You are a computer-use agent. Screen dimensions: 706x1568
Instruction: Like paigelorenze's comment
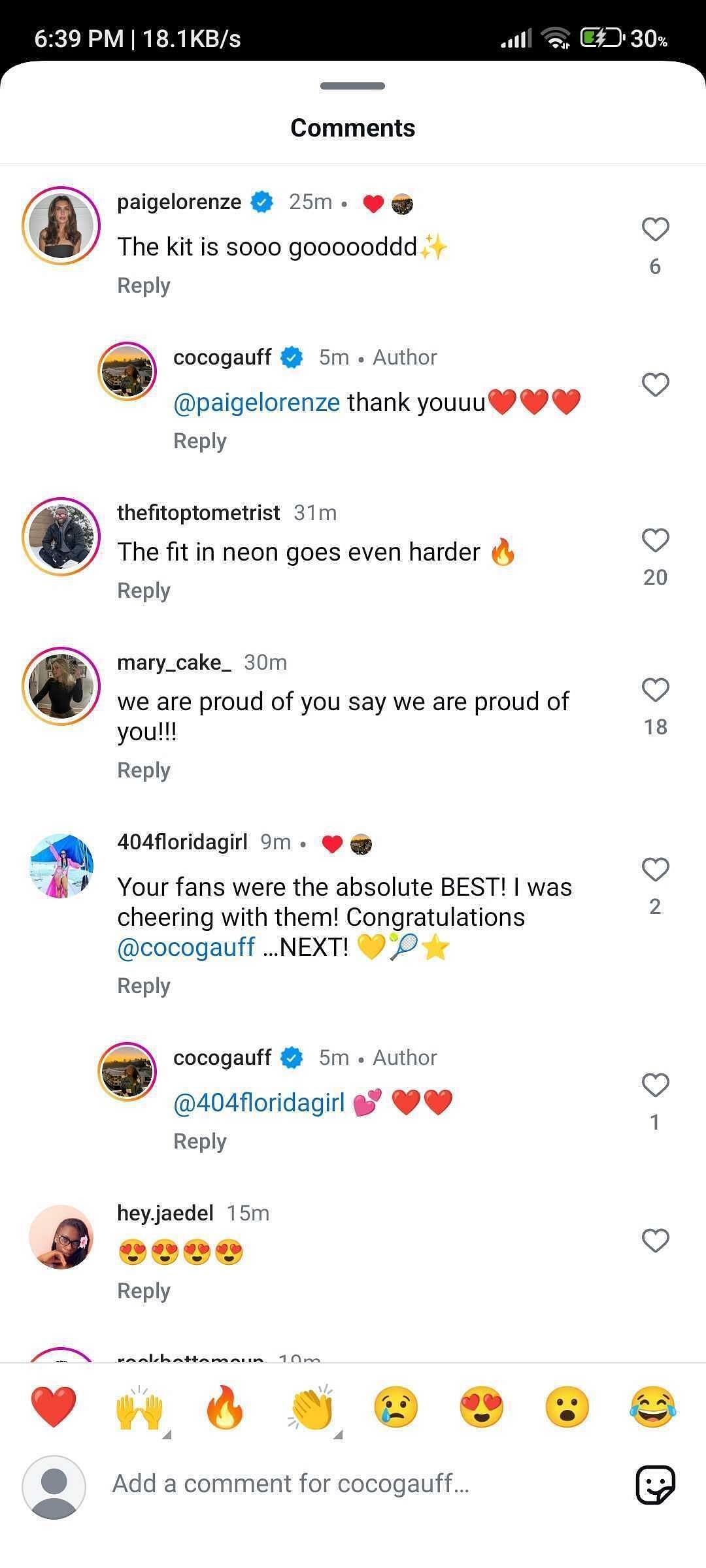pos(655,229)
